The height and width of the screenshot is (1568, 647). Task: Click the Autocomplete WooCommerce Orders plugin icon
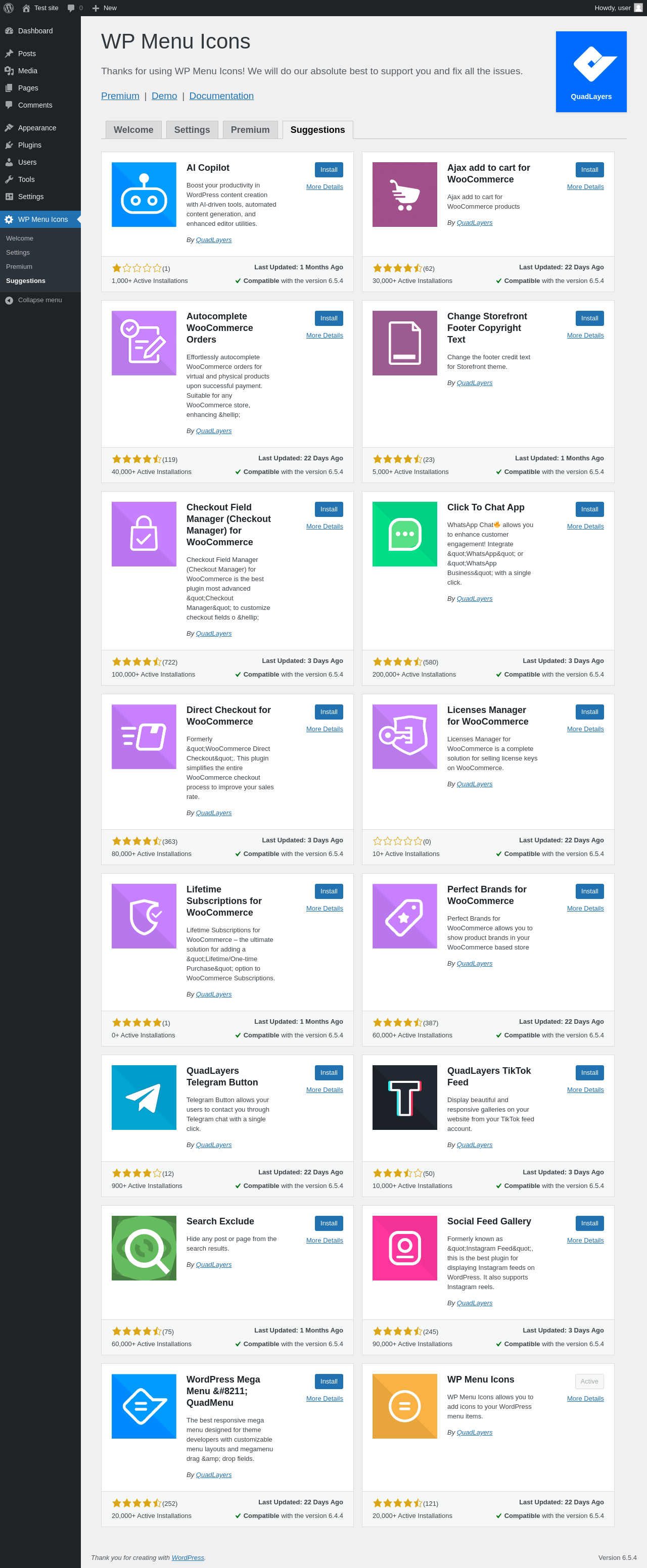point(144,343)
